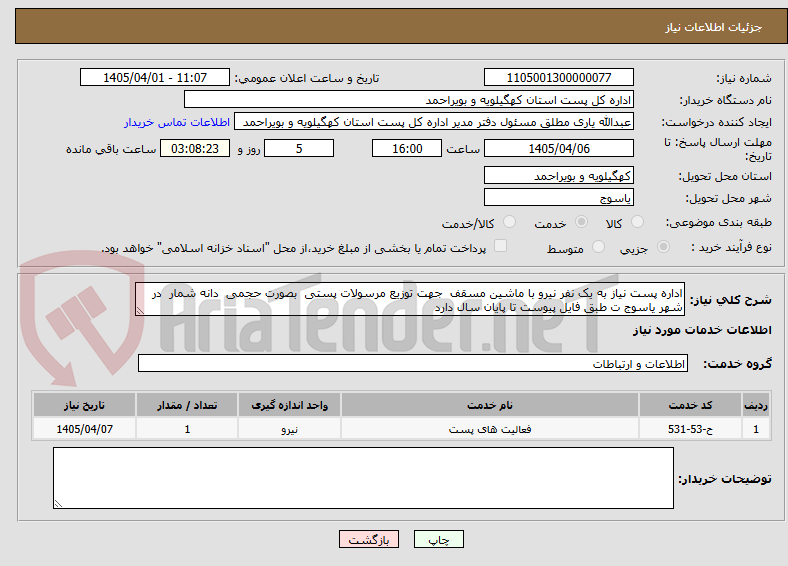Click the تاریخ و ساعت اعلان عمومی label

pyautogui.click(x=307, y=78)
